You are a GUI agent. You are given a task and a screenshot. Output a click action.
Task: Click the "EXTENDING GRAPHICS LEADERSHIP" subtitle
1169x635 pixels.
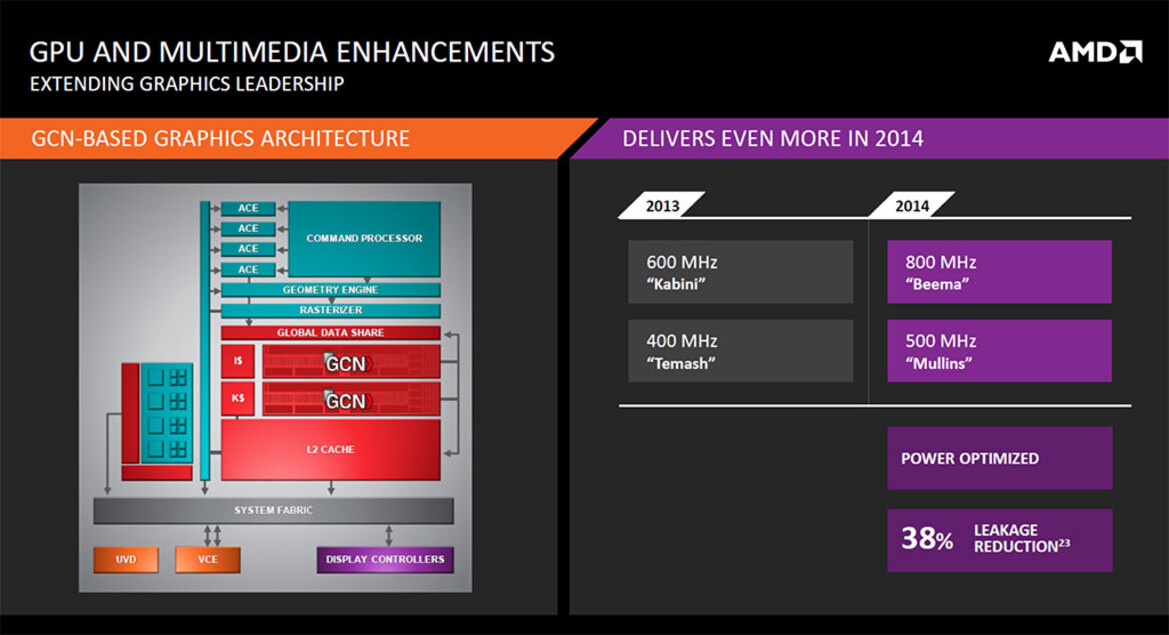(x=187, y=83)
